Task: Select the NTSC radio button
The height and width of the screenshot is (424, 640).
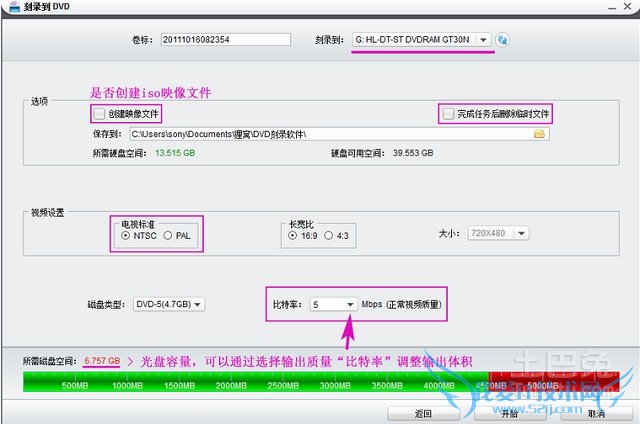Action: [x=126, y=235]
